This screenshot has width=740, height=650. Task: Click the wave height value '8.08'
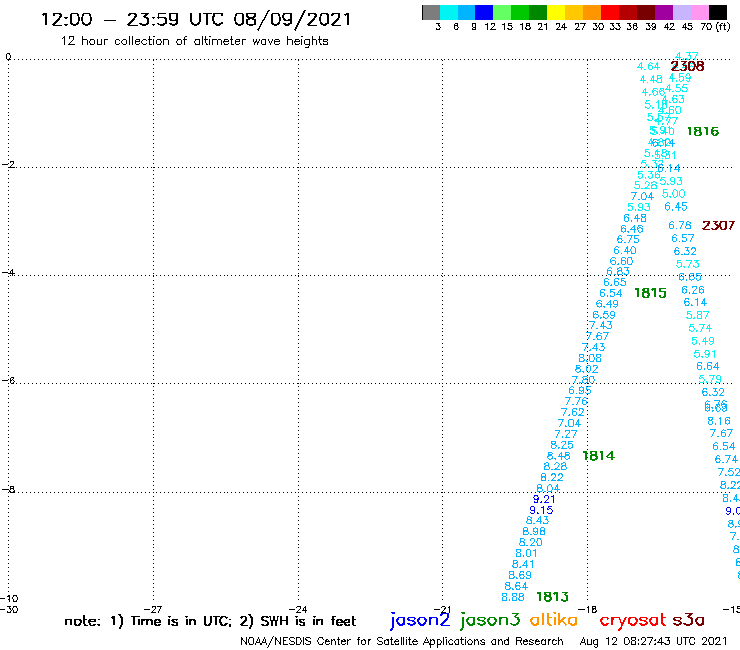tap(590, 358)
